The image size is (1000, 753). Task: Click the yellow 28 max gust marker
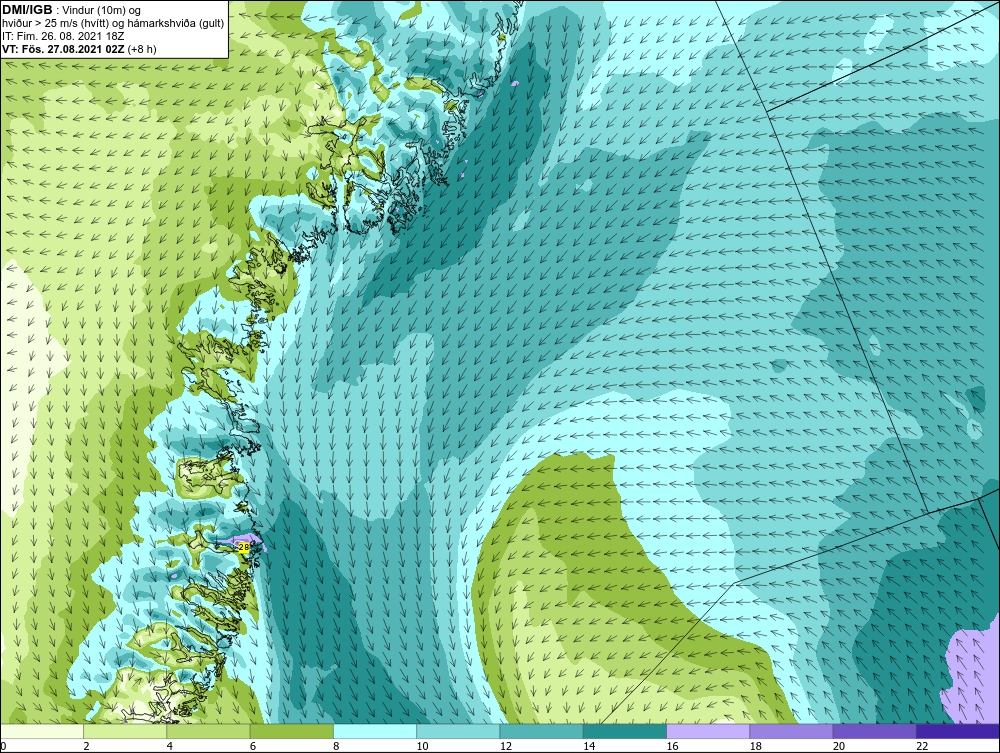[244, 546]
